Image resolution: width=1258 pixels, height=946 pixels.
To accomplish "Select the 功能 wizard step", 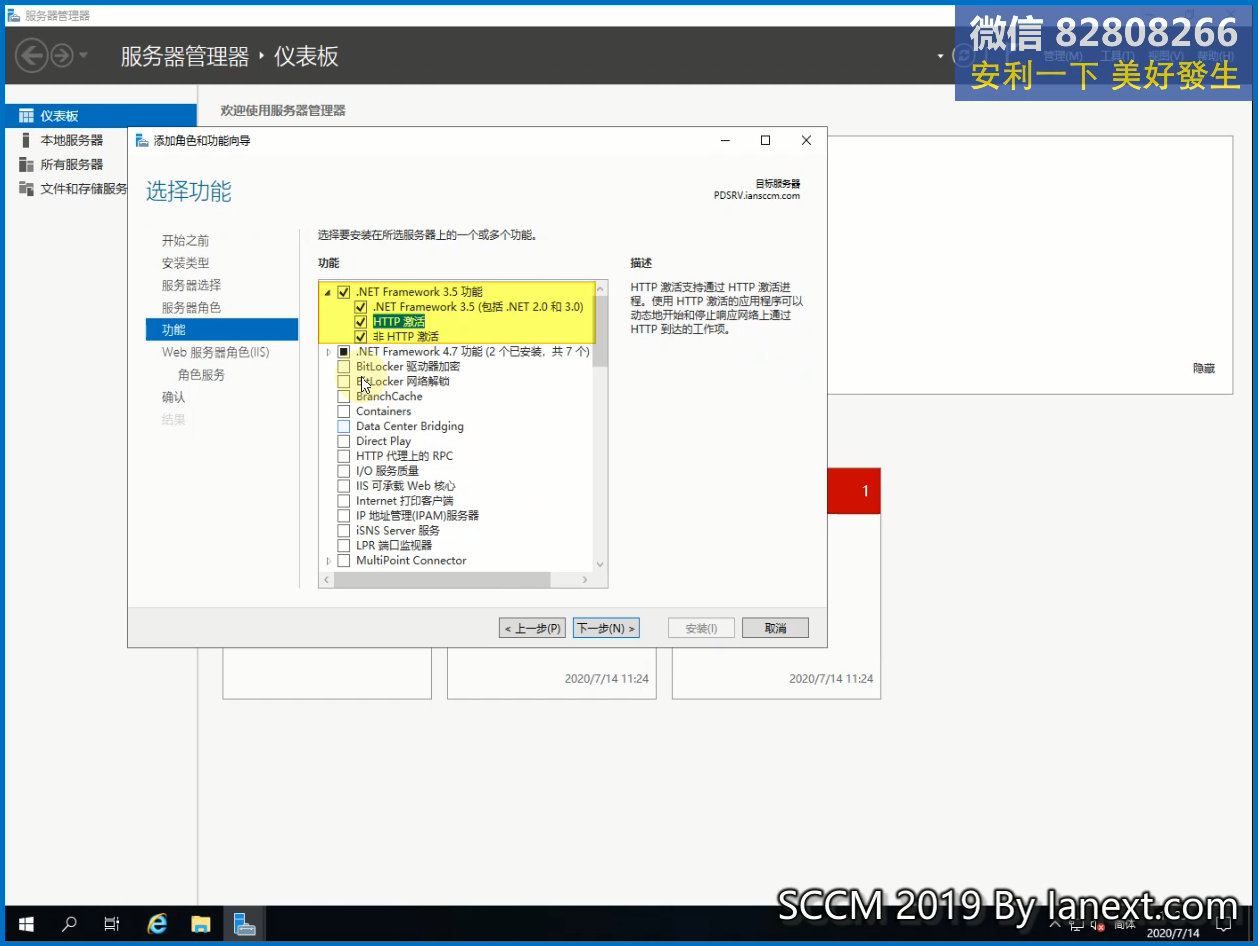I will pos(222,329).
